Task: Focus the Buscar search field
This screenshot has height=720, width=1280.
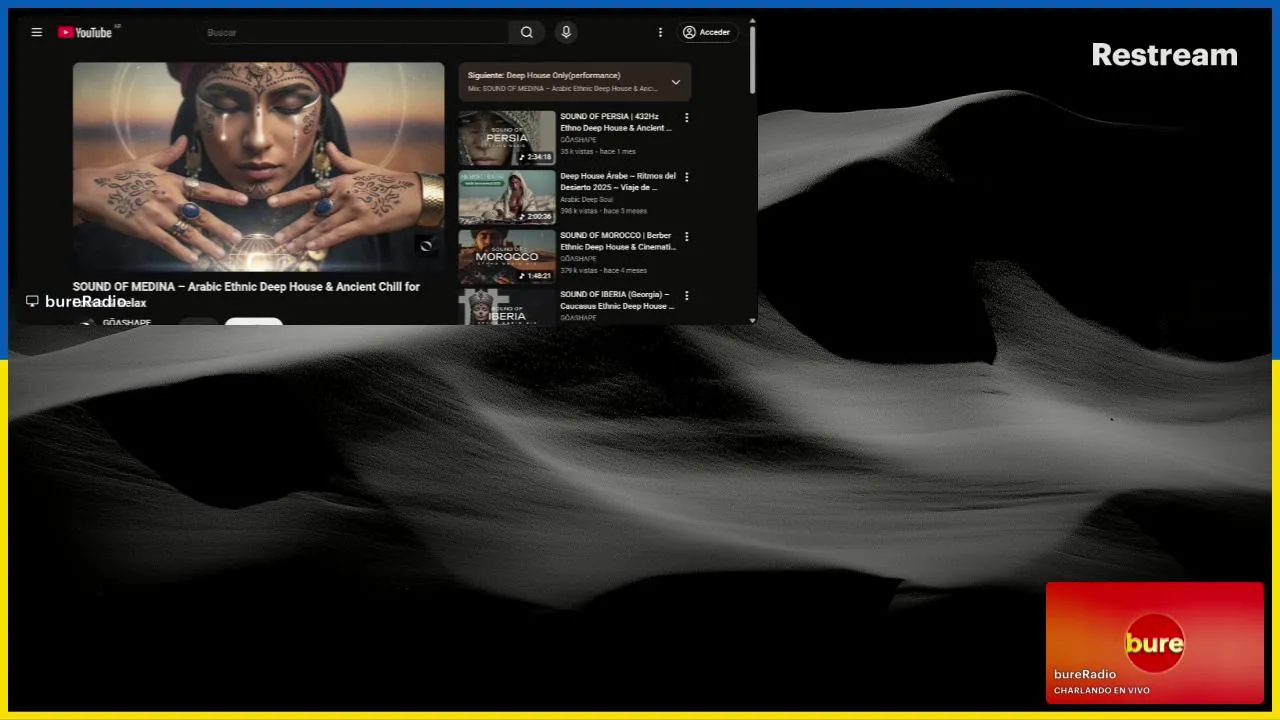Action: [355, 32]
